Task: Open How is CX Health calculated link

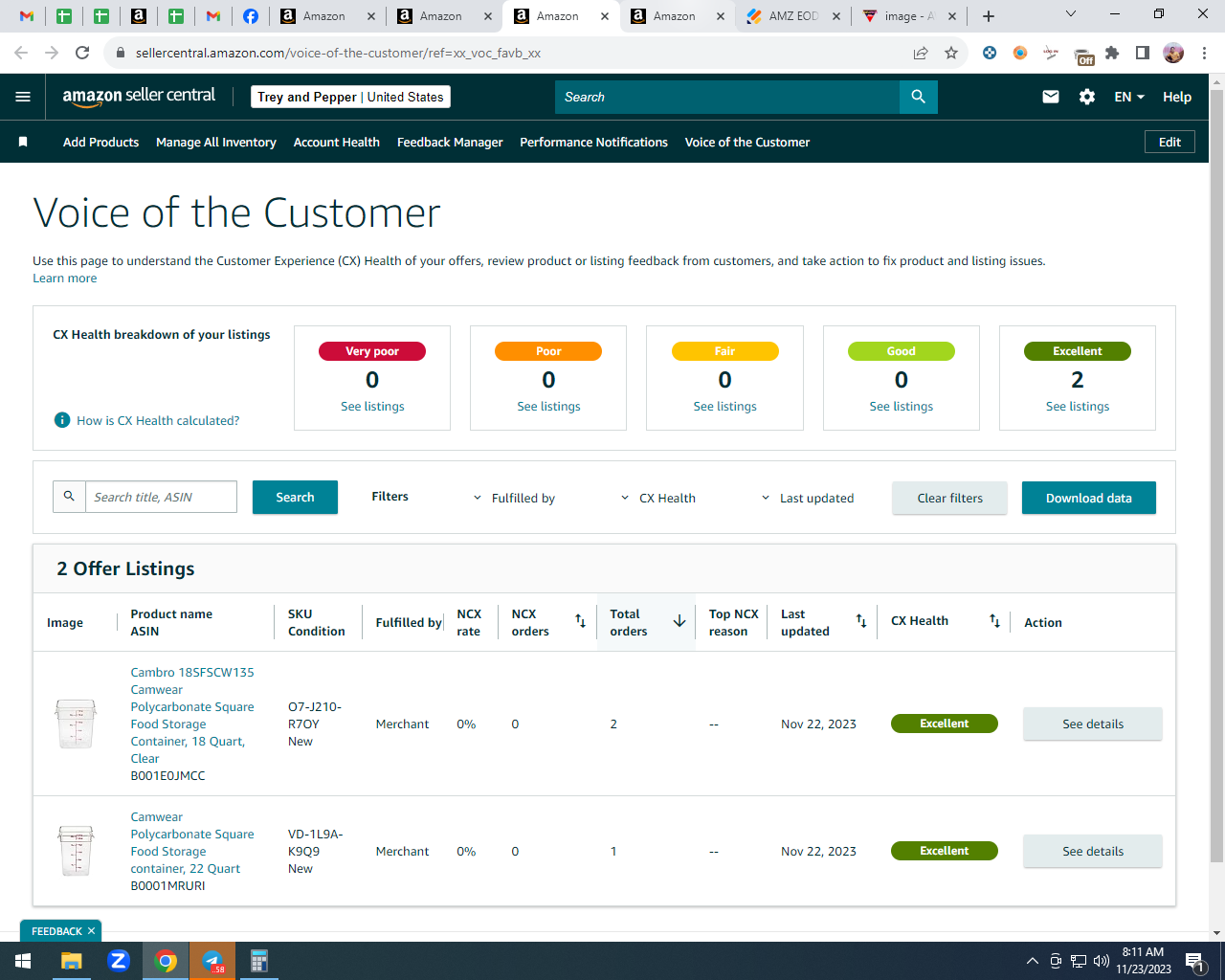Action: coord(158,420)
